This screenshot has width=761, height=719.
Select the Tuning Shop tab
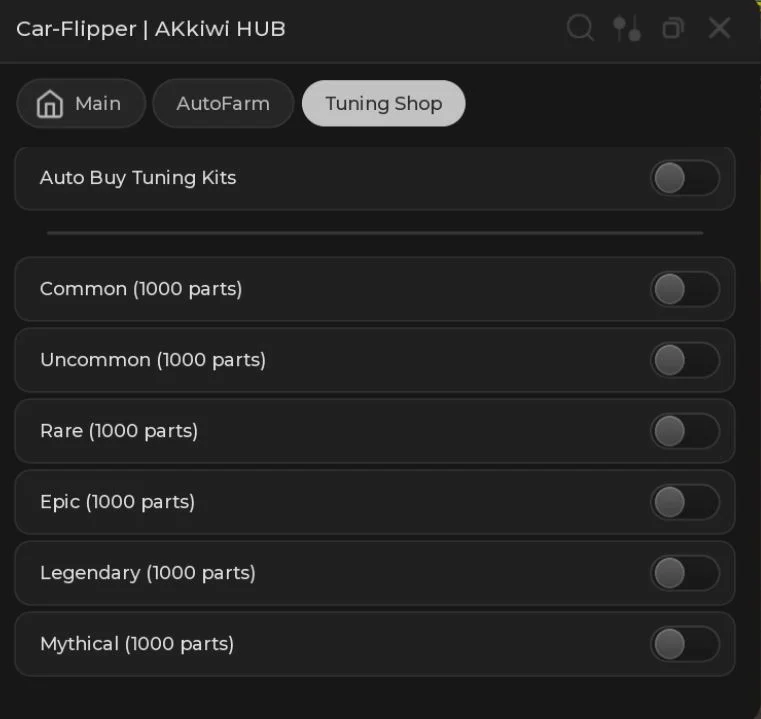point(383,103)
